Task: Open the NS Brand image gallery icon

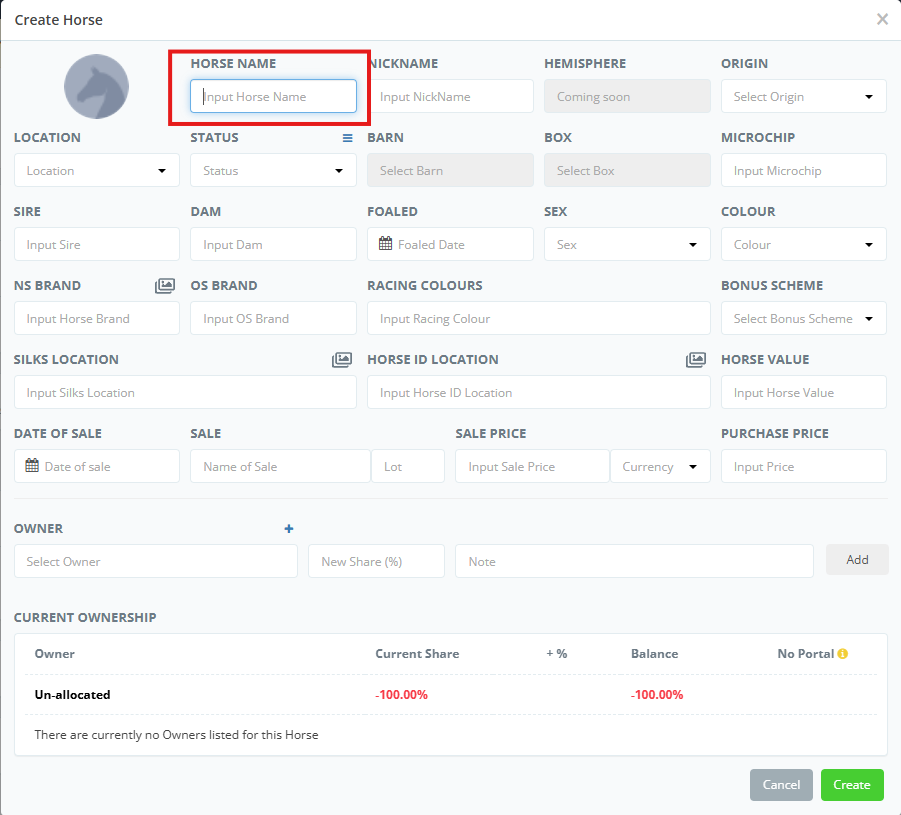Action: (165, 286)
